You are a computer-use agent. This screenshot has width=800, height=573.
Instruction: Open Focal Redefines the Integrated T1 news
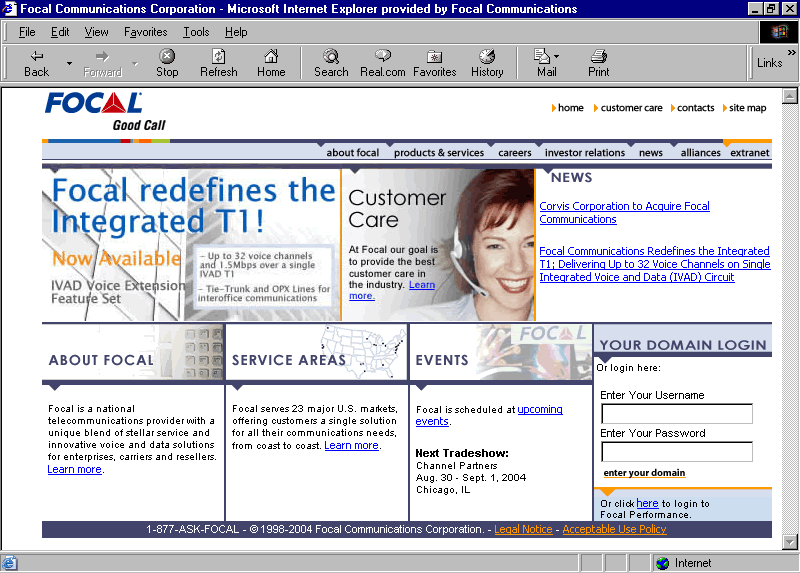coord(655,264)
